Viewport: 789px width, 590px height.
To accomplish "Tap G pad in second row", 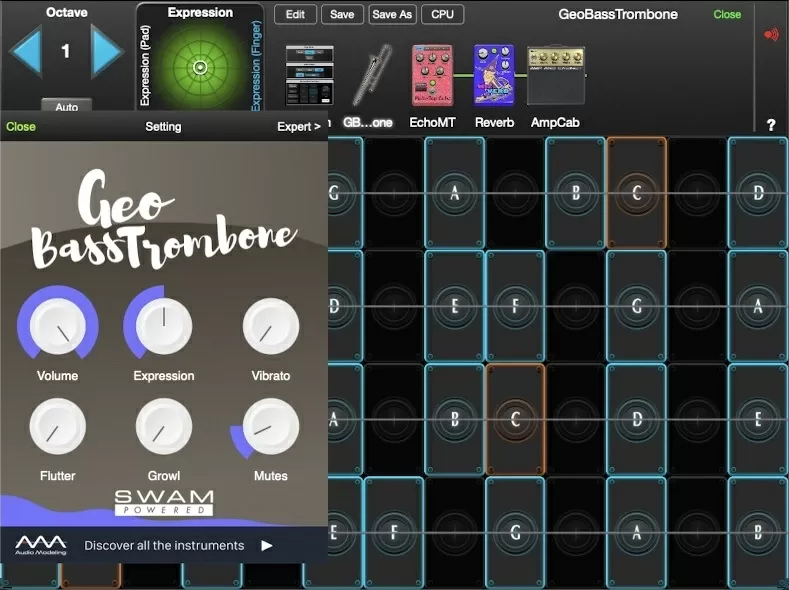I will click(637, 306).
